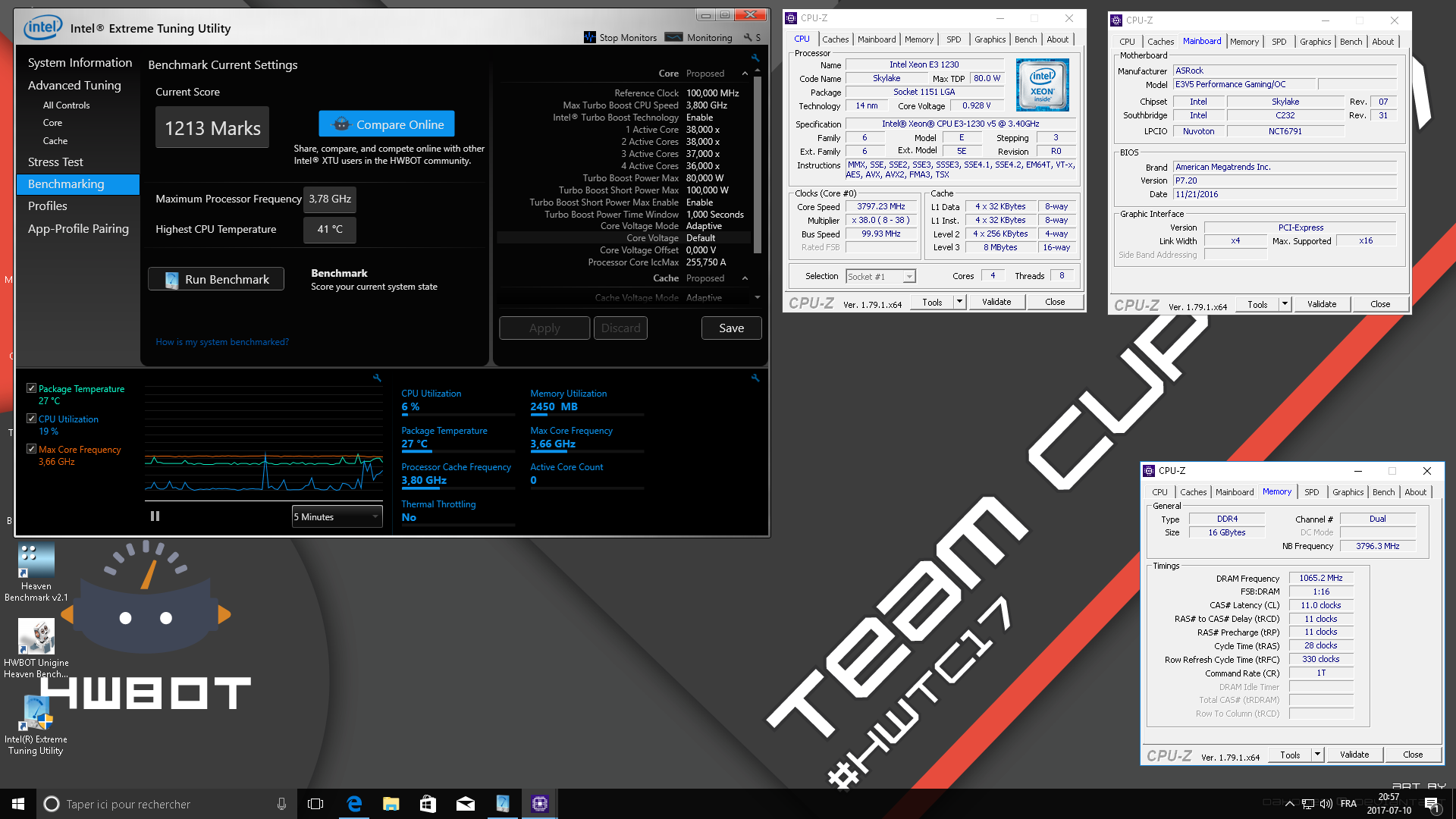Switch to CPU-Z via its purple taskbar icon
Viewport: 1456px width, 819px height.
539,804
